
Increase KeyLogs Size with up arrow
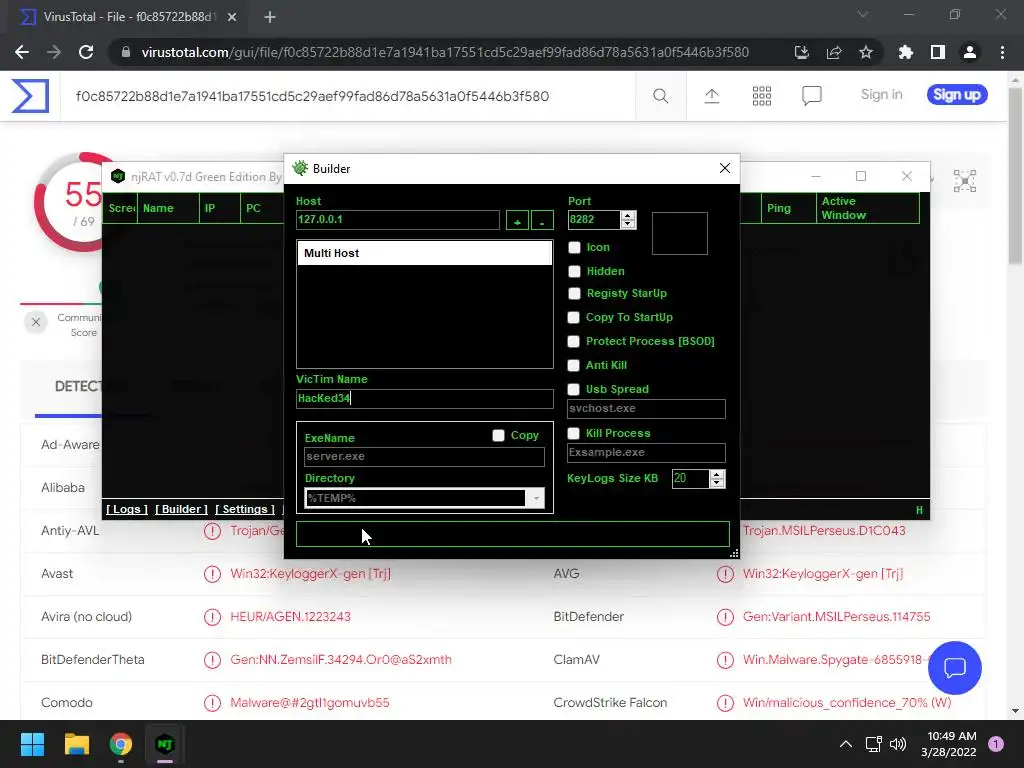click(x=717, y=475)
